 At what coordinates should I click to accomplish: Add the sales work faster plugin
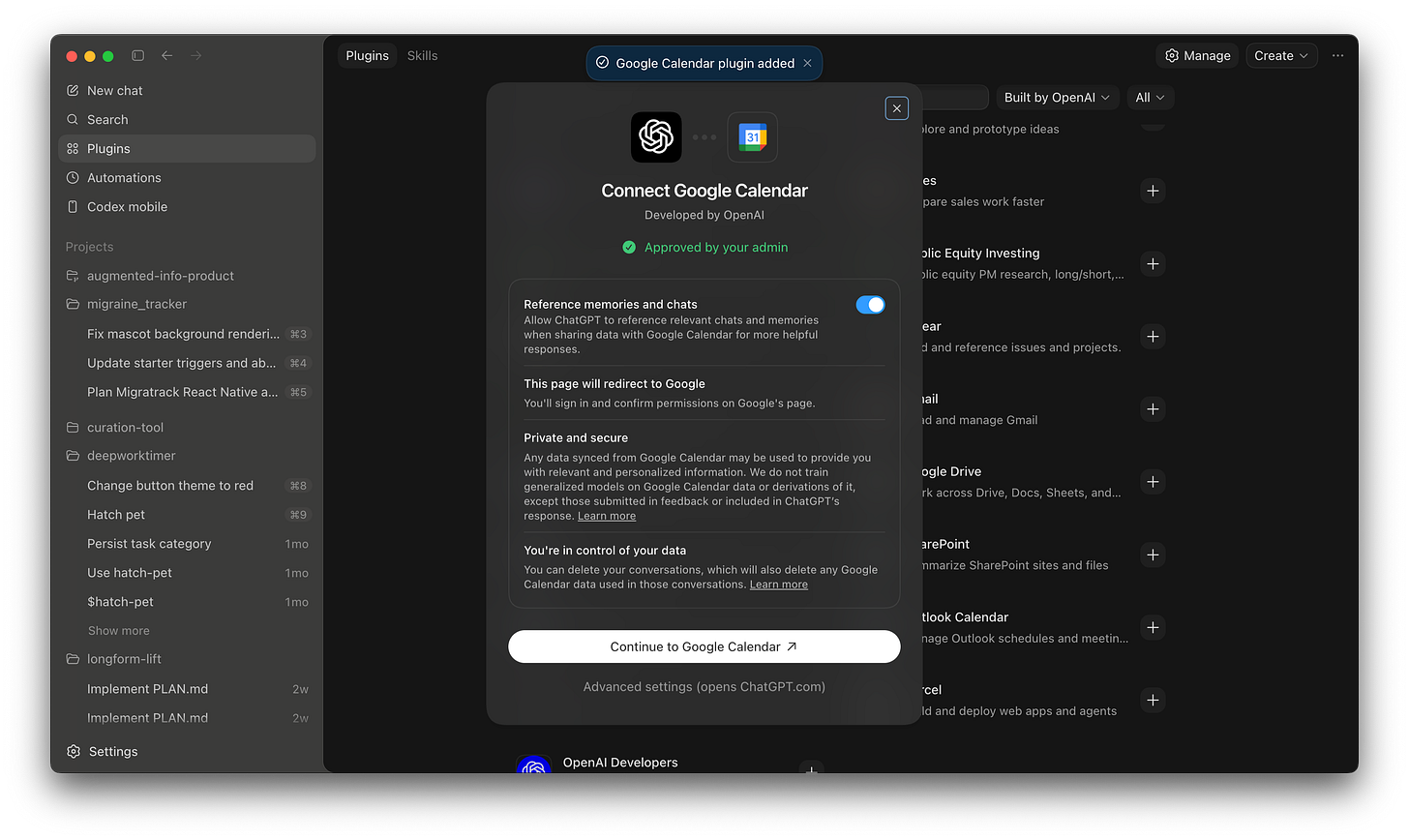(1153, 191)
